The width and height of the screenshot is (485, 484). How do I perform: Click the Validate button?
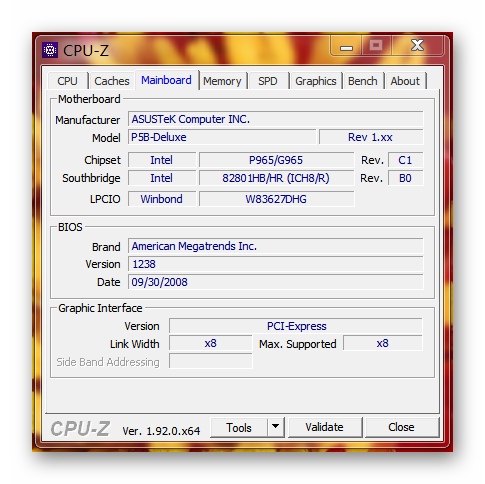tap(324, 427)
